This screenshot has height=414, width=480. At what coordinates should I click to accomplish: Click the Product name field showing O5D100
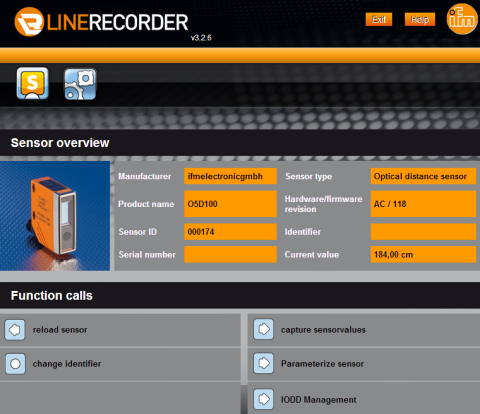coord(230,204)
